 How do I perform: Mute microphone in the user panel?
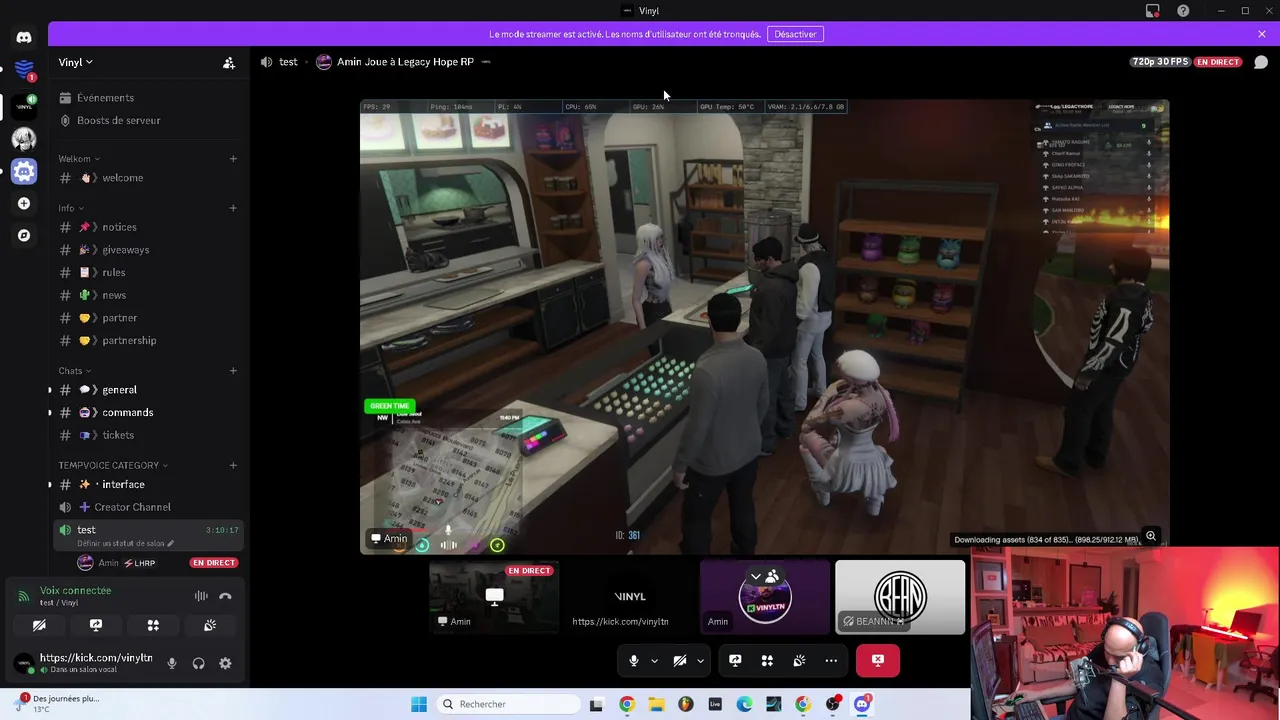[x=172, y=663]
